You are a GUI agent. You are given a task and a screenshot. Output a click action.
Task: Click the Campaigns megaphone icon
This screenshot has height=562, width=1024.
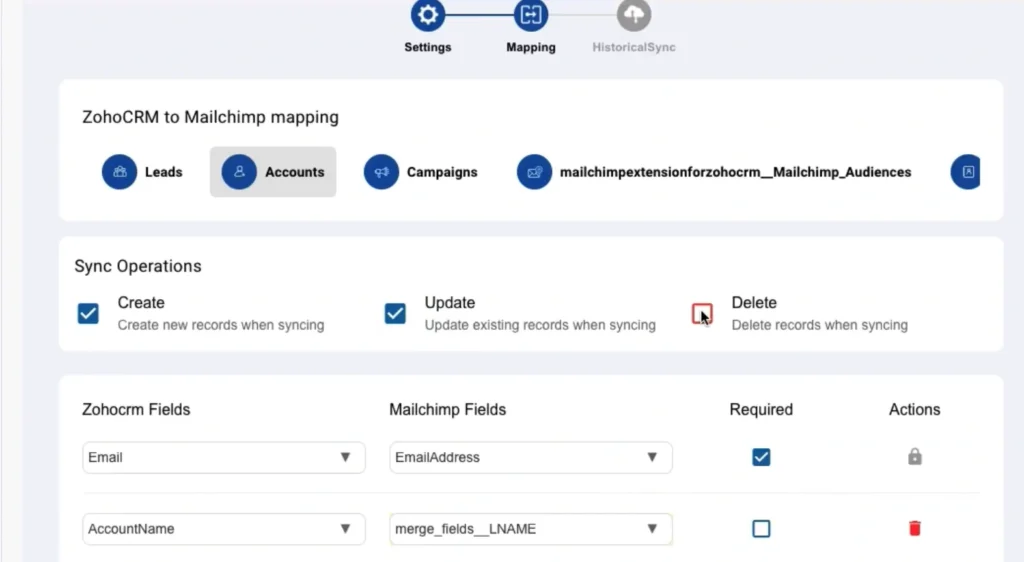(381, 172)
